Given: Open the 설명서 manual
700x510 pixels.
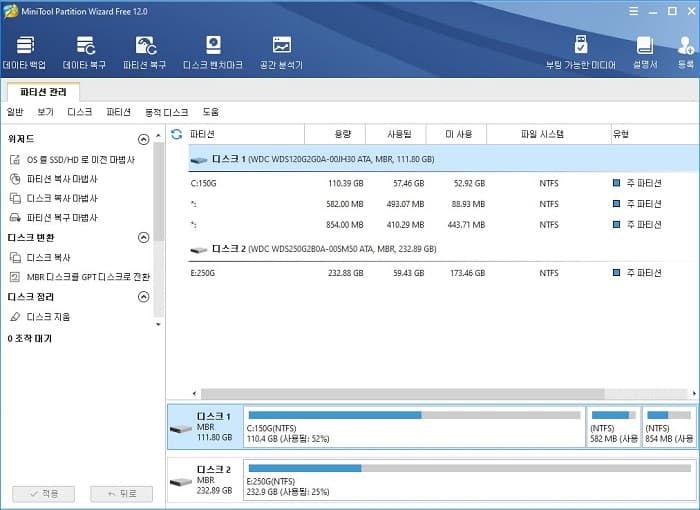Looking at the screenshot, I should [x=645, y=53].
